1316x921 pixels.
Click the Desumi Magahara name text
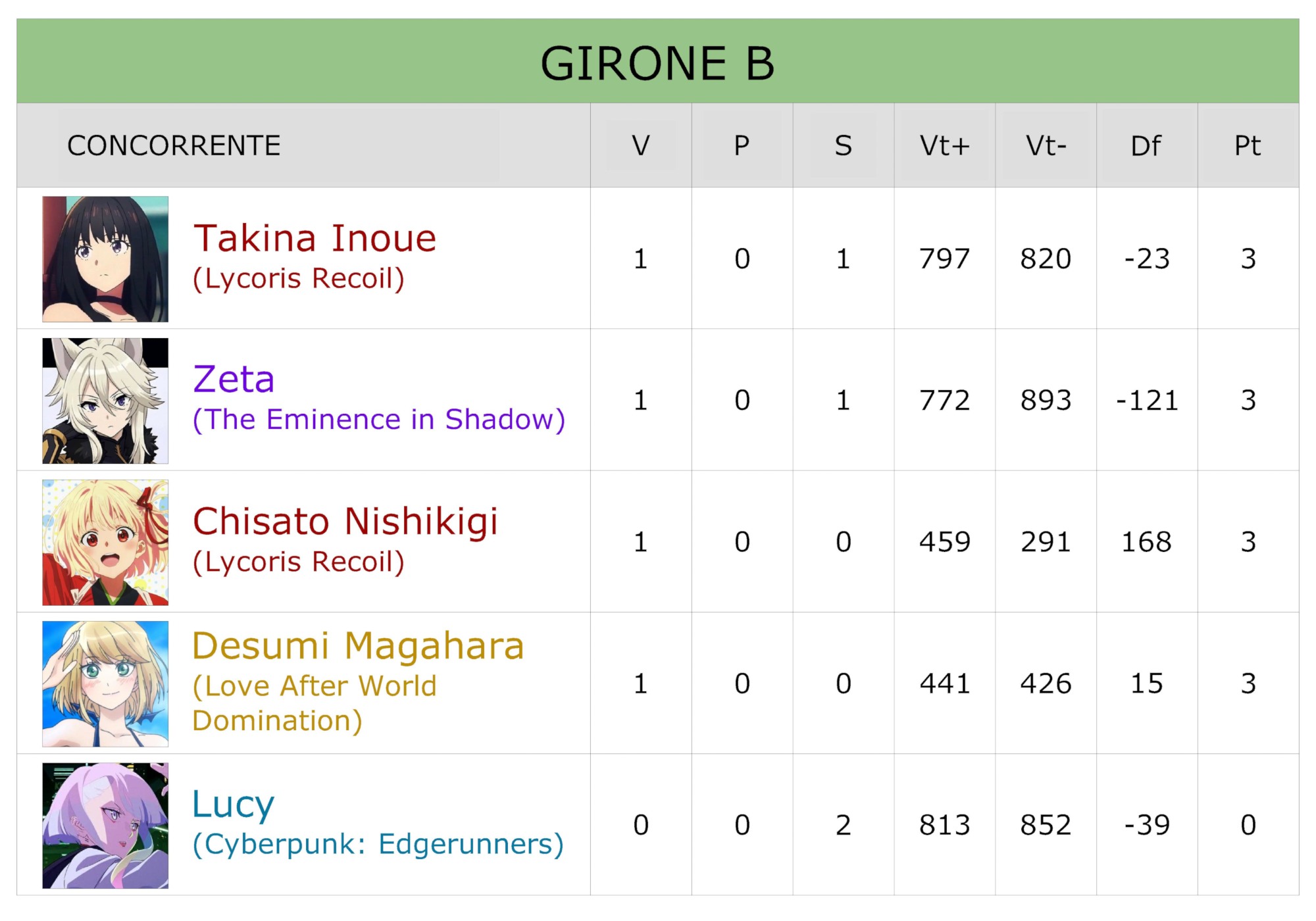coord(358,646)
